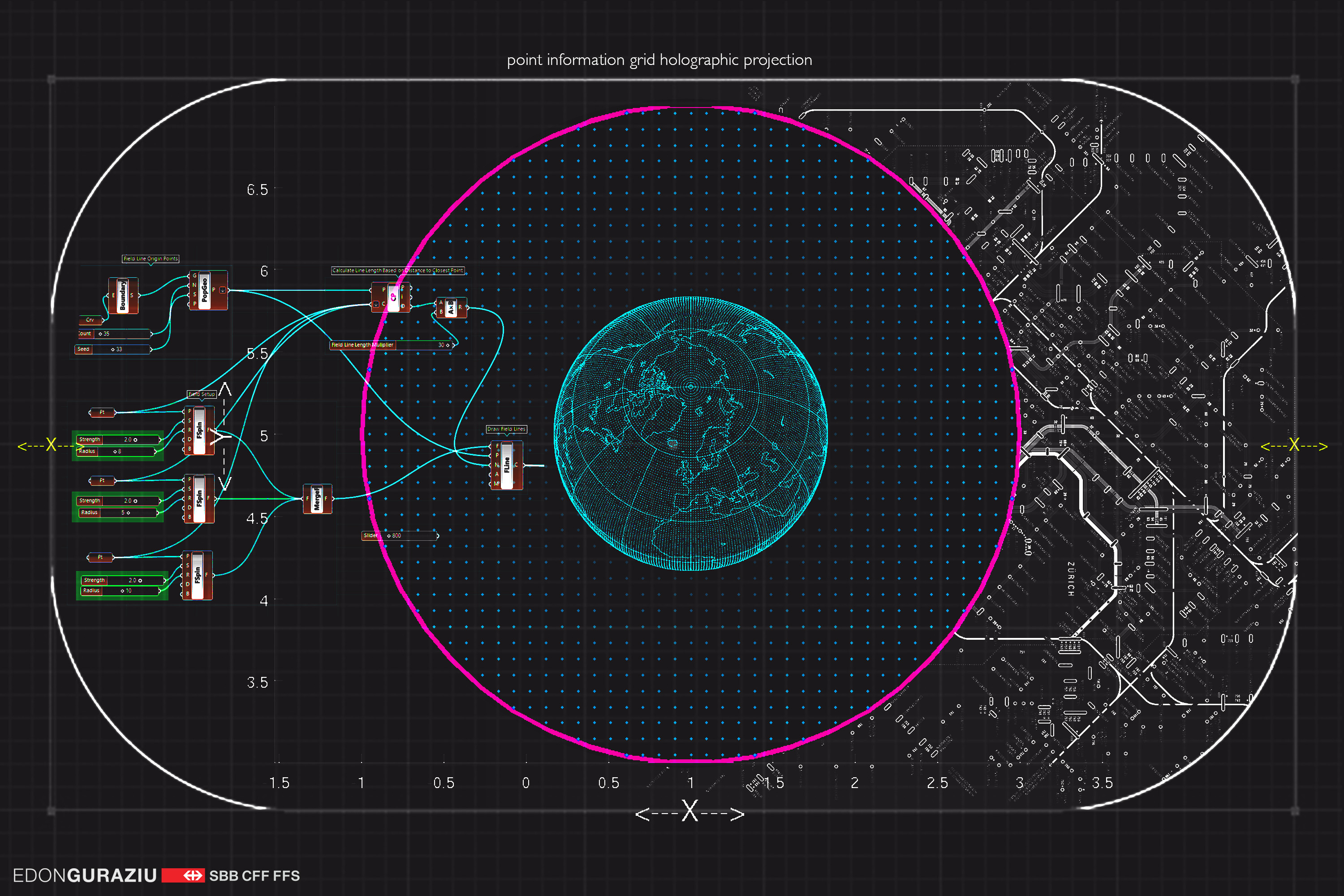The width and height of the screenshot is (1344, 896).
Task: Click the Draw Field Lines label
Action: click(506, 429)
